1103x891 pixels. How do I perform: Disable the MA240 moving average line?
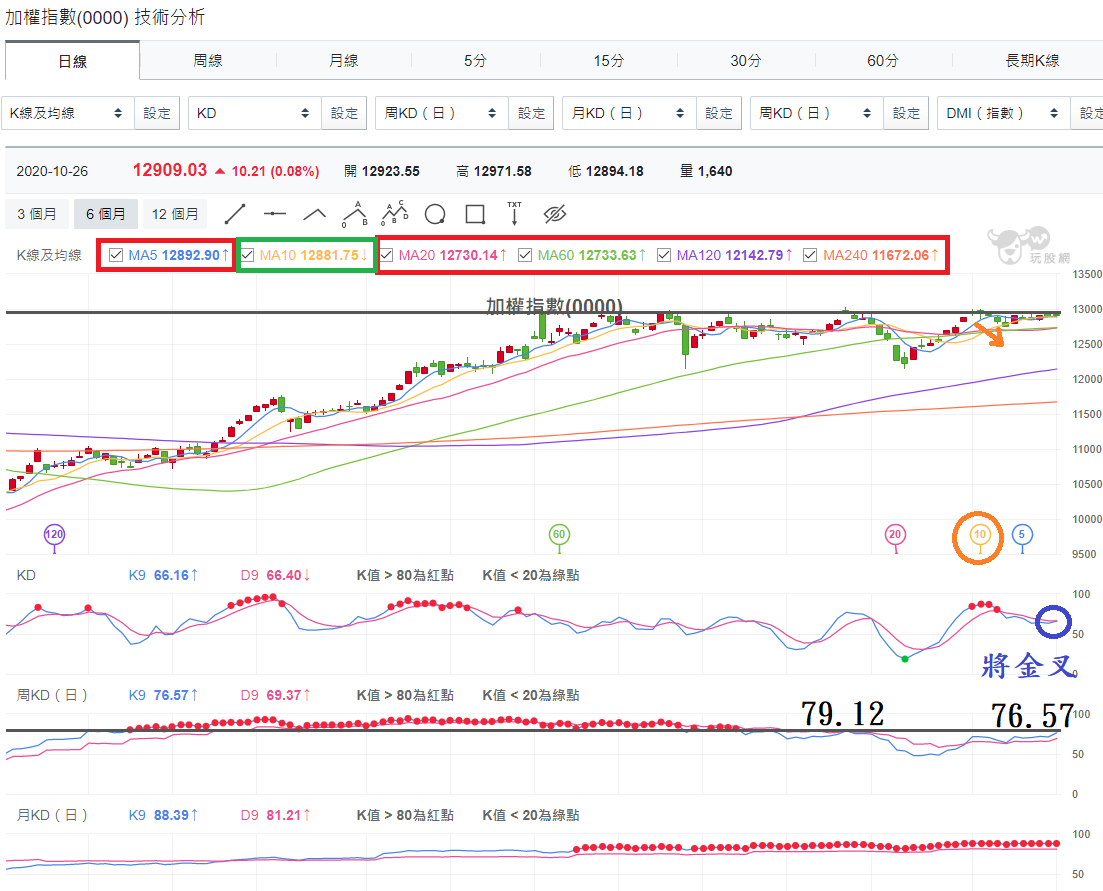pos(810,255)
